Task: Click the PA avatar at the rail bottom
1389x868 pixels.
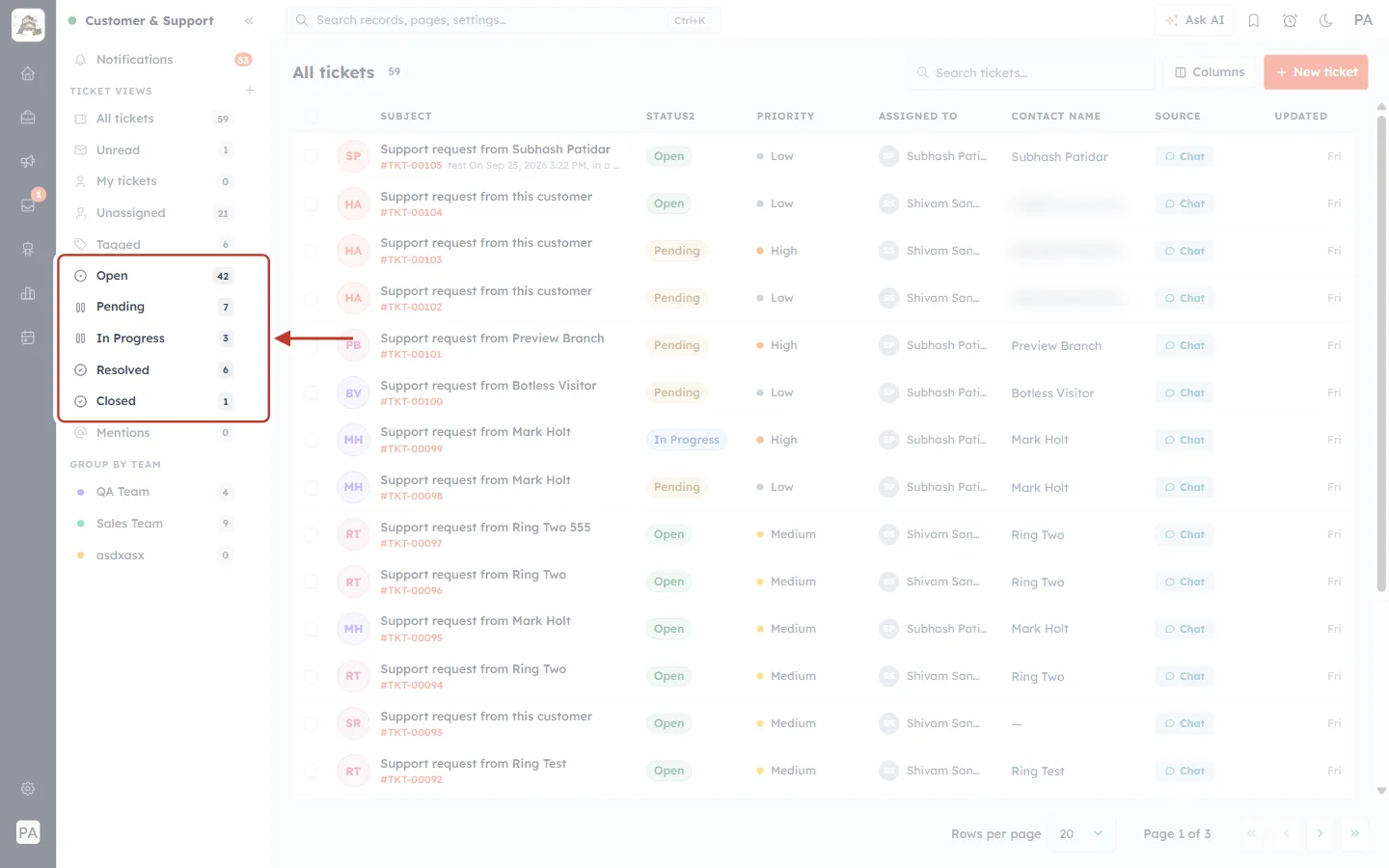Action: click(28, 832)
